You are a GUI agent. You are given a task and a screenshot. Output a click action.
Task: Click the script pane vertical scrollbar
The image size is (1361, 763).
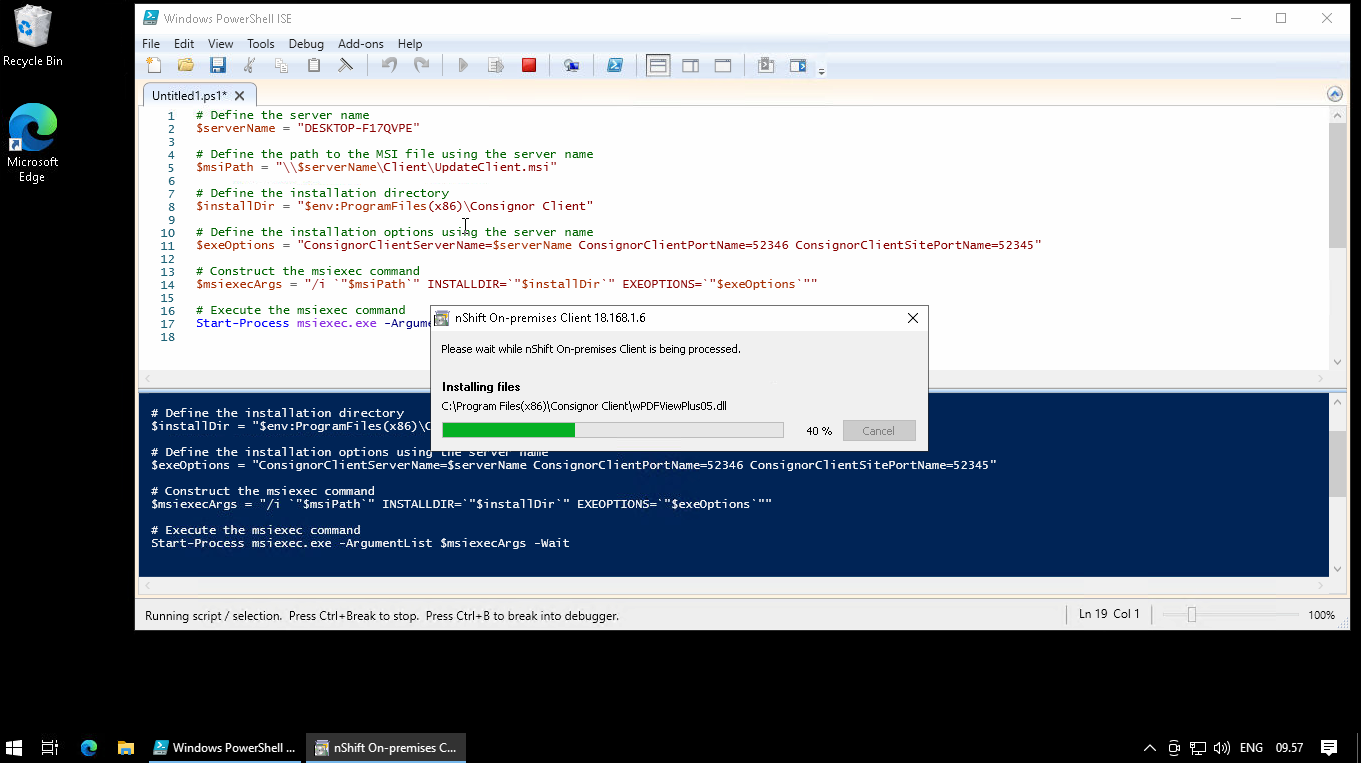1337,185
